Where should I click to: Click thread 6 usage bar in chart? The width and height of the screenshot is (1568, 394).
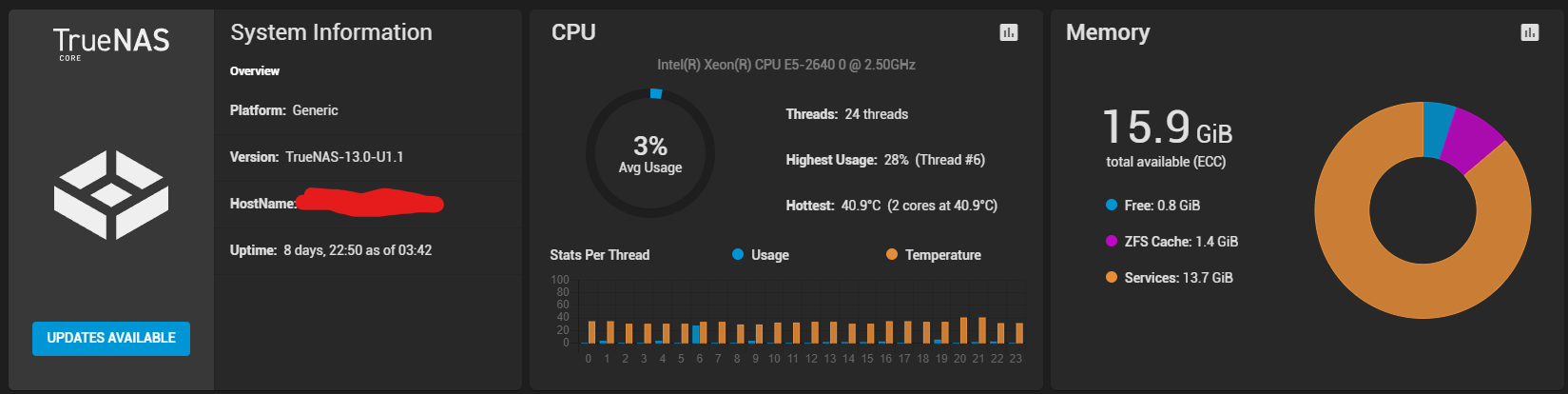[696, 334]
